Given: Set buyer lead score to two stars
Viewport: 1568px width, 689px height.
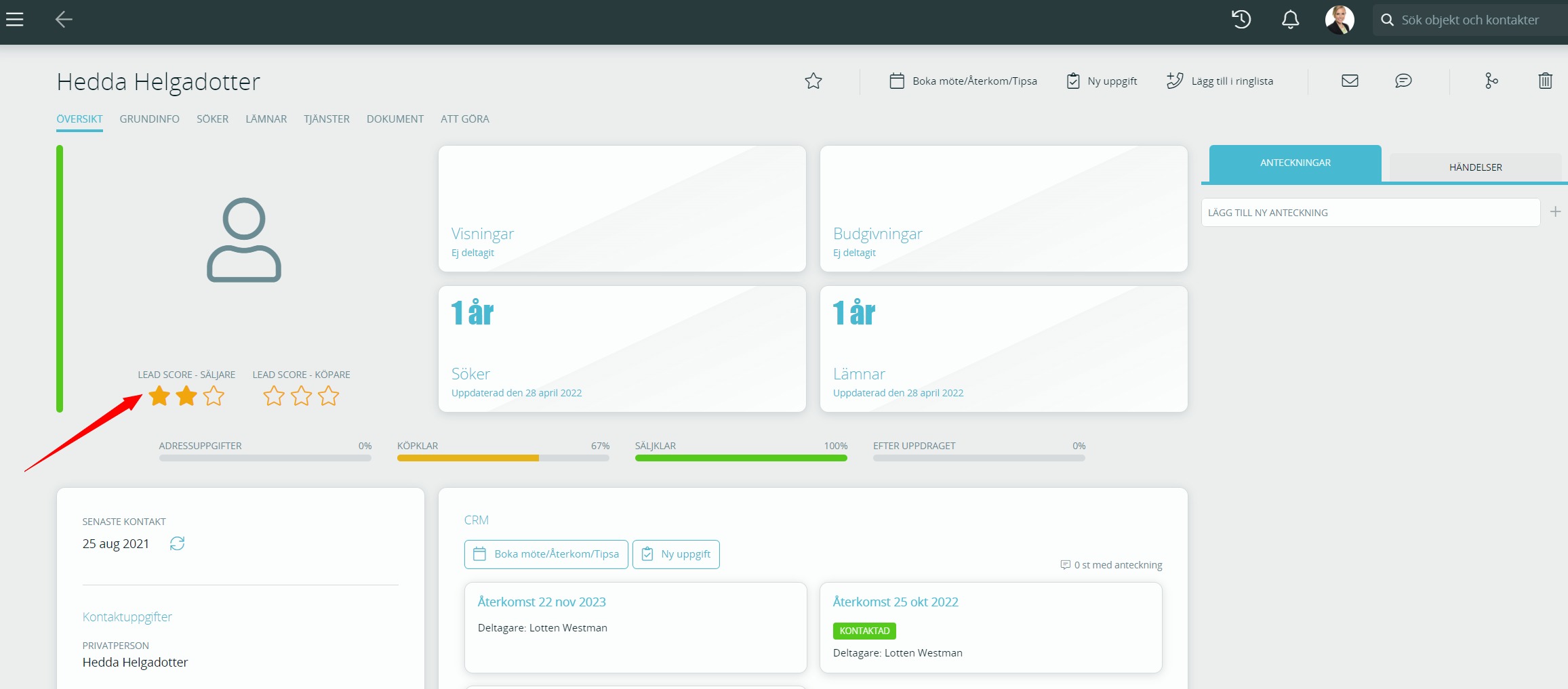Looking at the screenshot, I should [x=302, y=396].
